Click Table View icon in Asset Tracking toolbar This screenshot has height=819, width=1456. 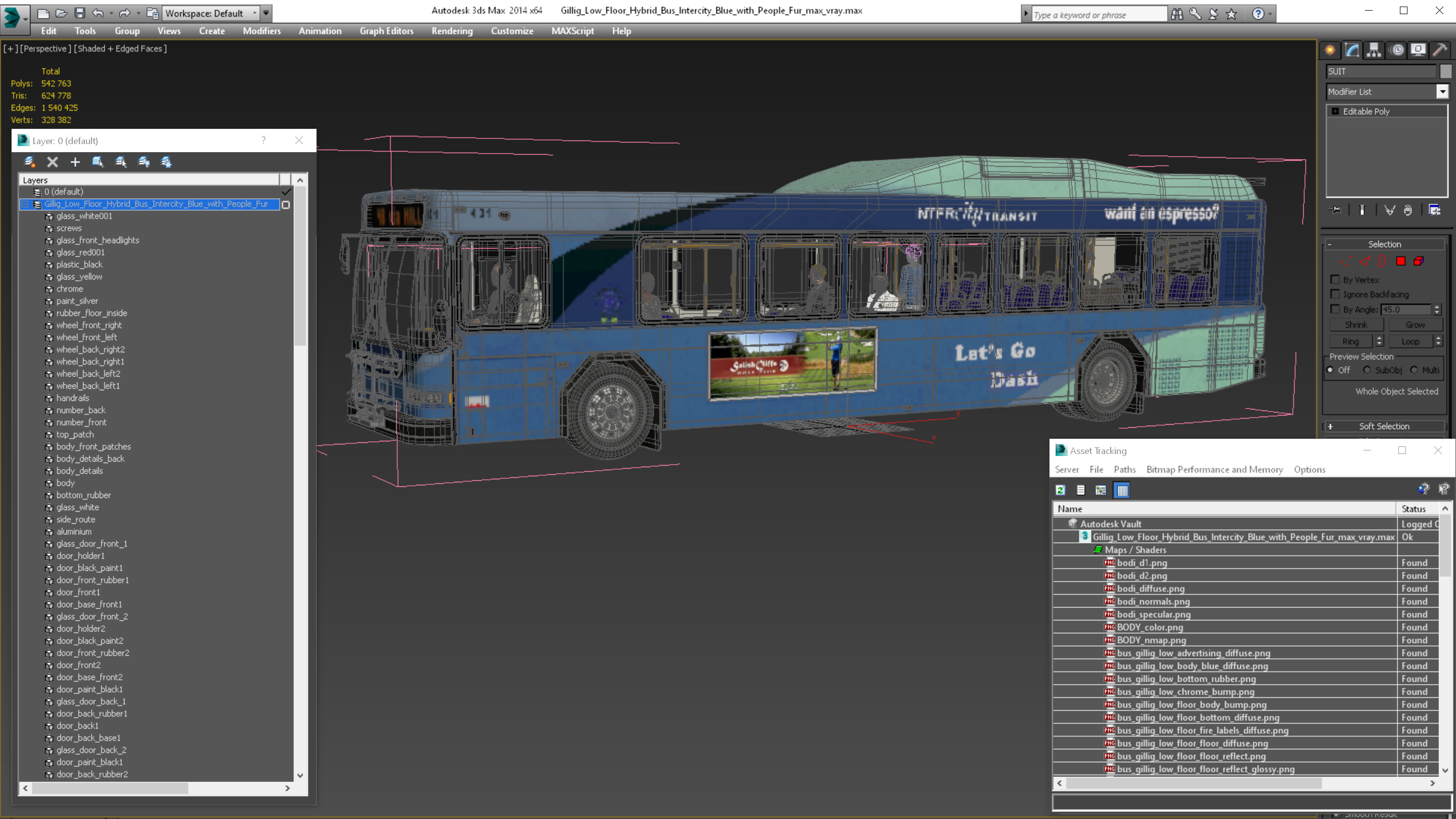click(x=1122, y=490)
